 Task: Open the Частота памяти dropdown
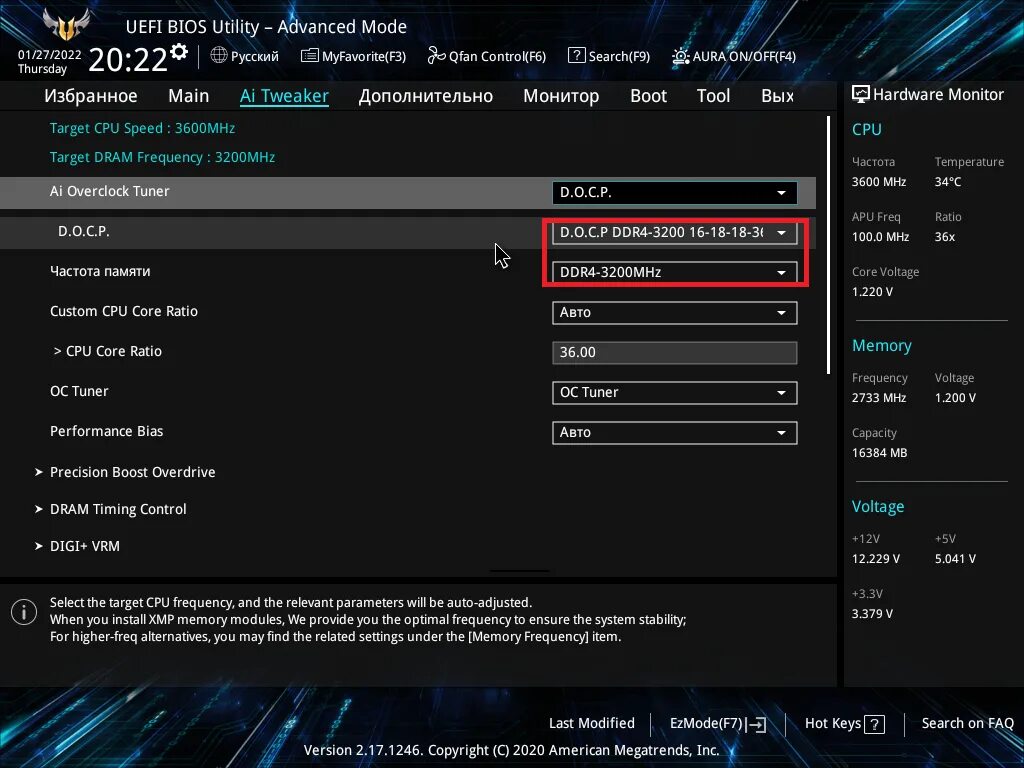pos(675,272)
